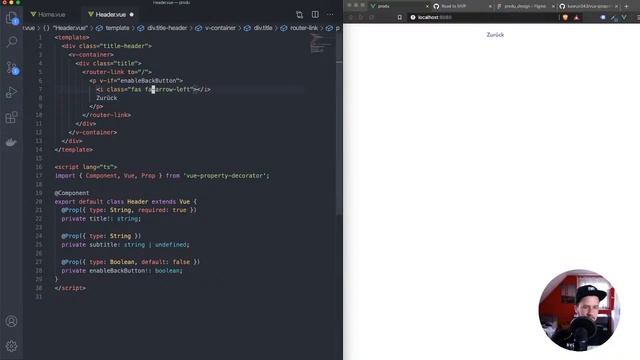Close the Figma browser tab
The width and height of the screenshot is (640, 360).
(x=553, y=7)
